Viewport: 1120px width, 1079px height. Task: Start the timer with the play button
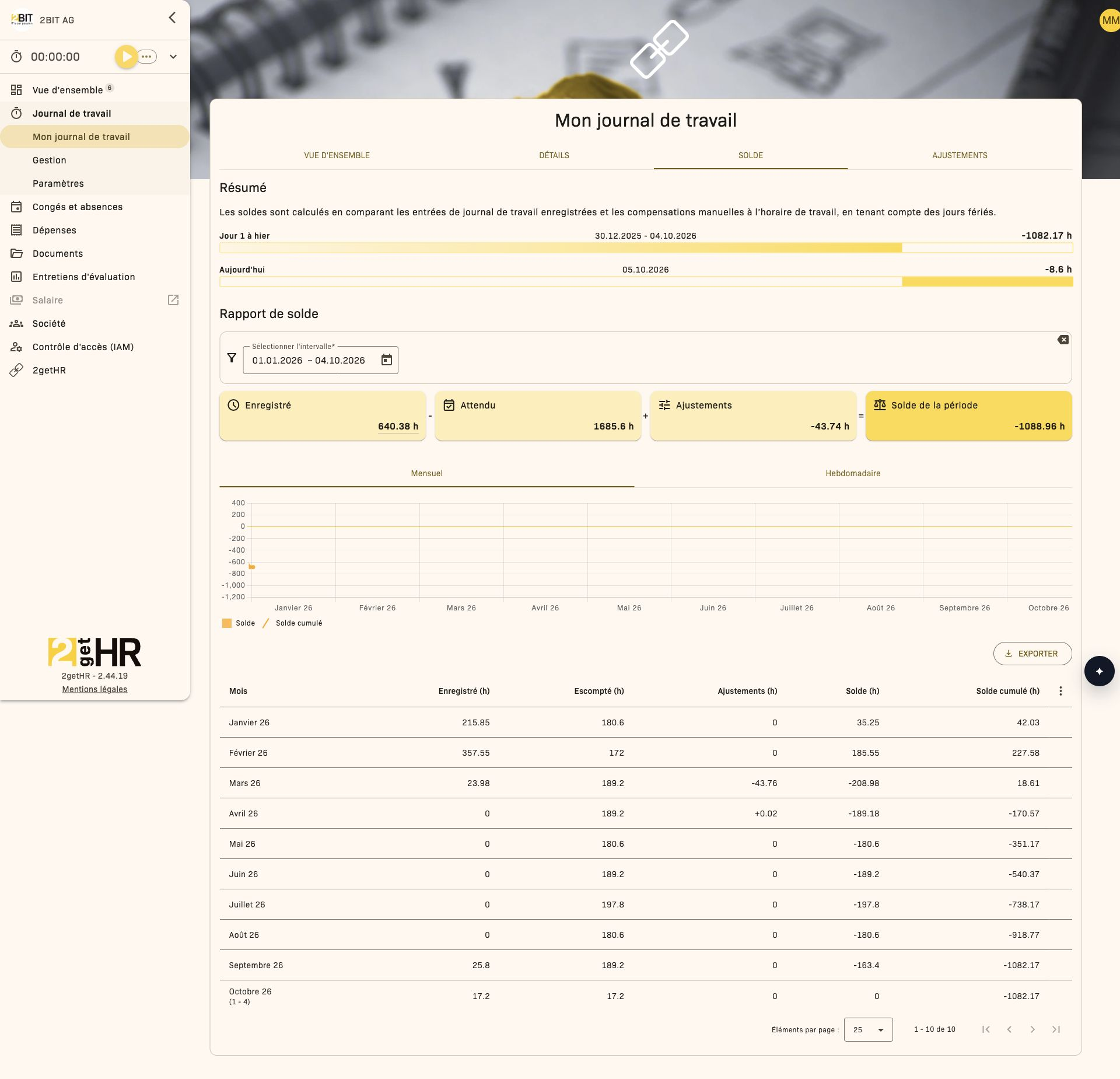[x=126, y=57]
